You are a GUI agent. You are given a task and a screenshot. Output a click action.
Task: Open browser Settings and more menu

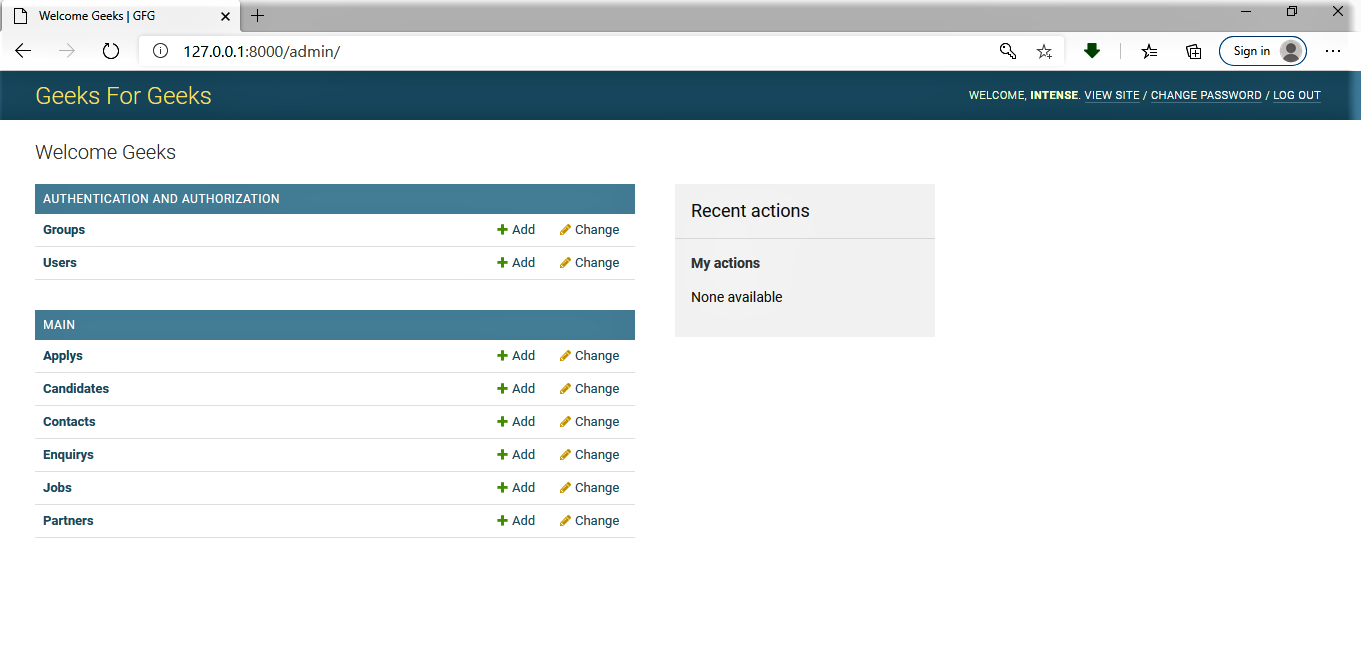1332,51
